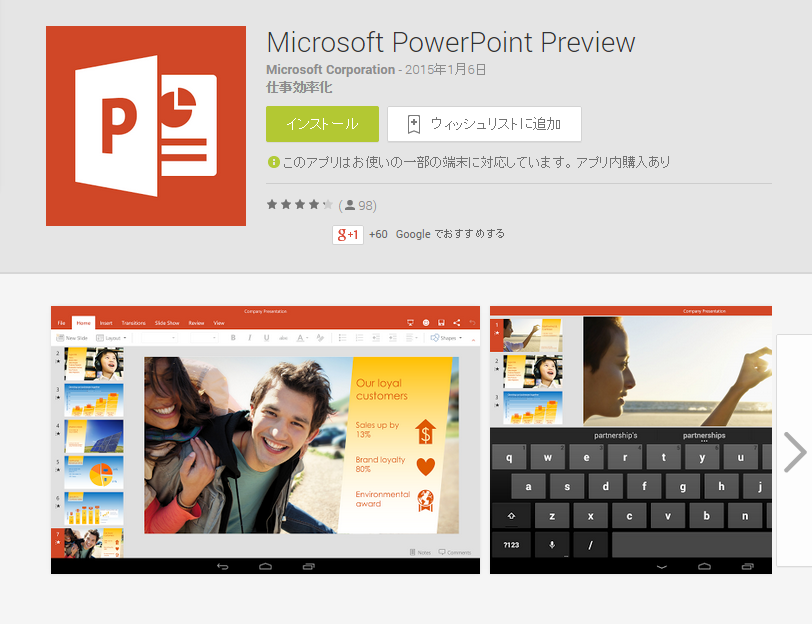Image resolution: width=812 pixels, height=624 pixels.
Task: Click the green info icon beside compatibility note
Action: click(273, 162)
